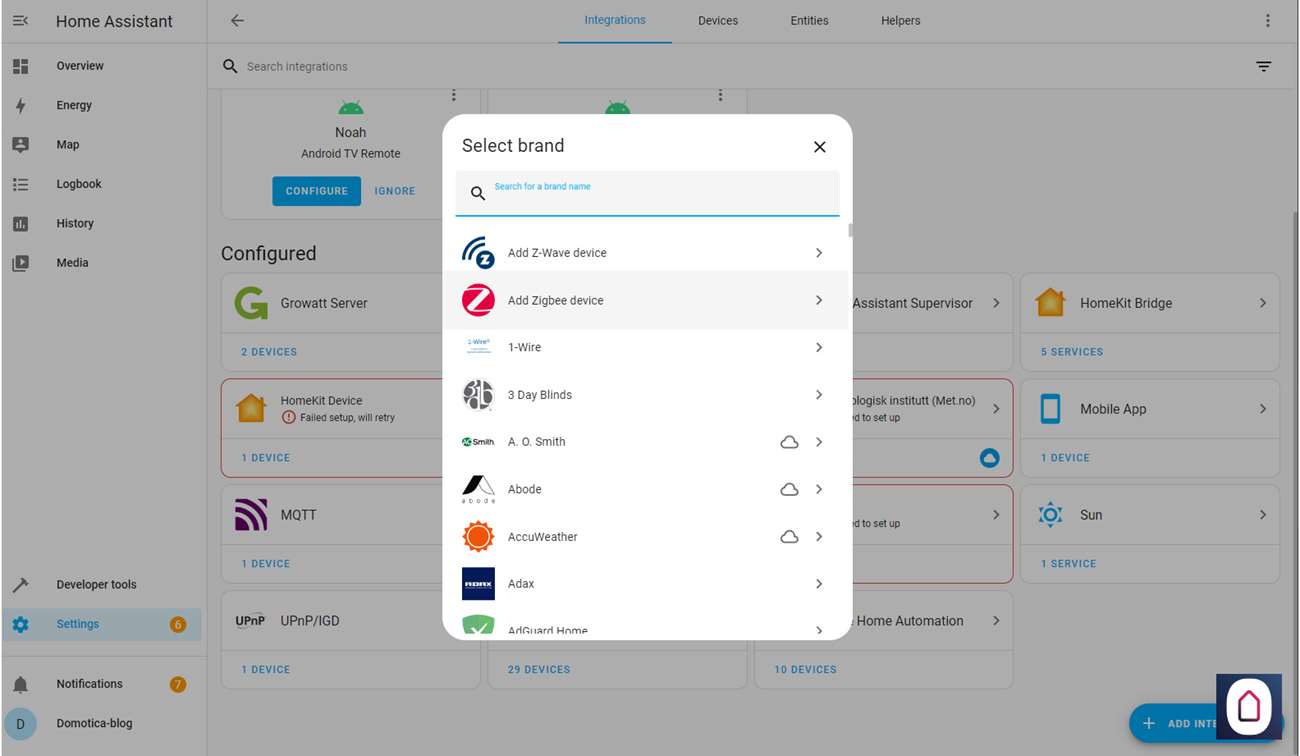Expand the 3 Day Blinds chevron

(819, 395)
